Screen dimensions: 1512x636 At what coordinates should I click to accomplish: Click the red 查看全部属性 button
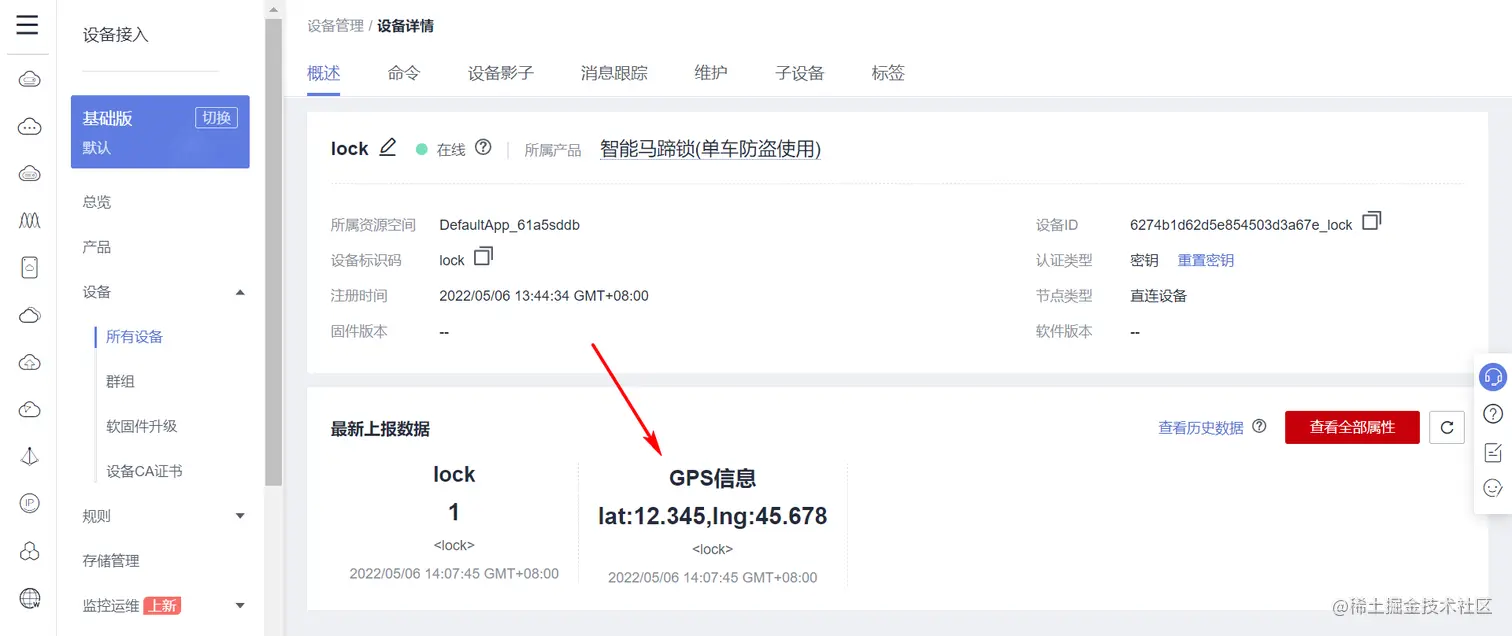point(1352,427)
